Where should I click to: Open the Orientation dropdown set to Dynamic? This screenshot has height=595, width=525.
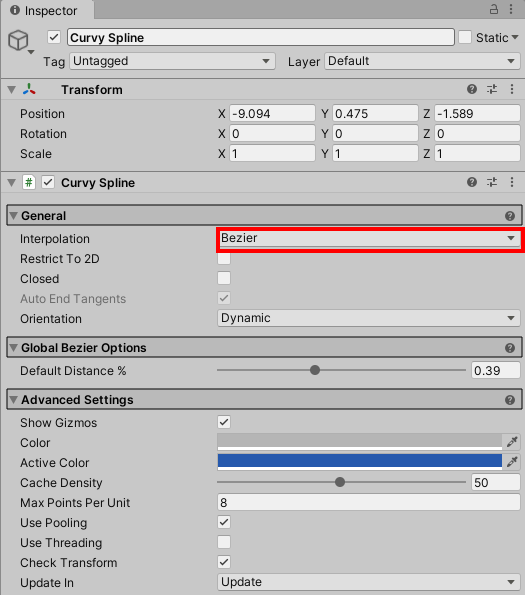point(369,318)
